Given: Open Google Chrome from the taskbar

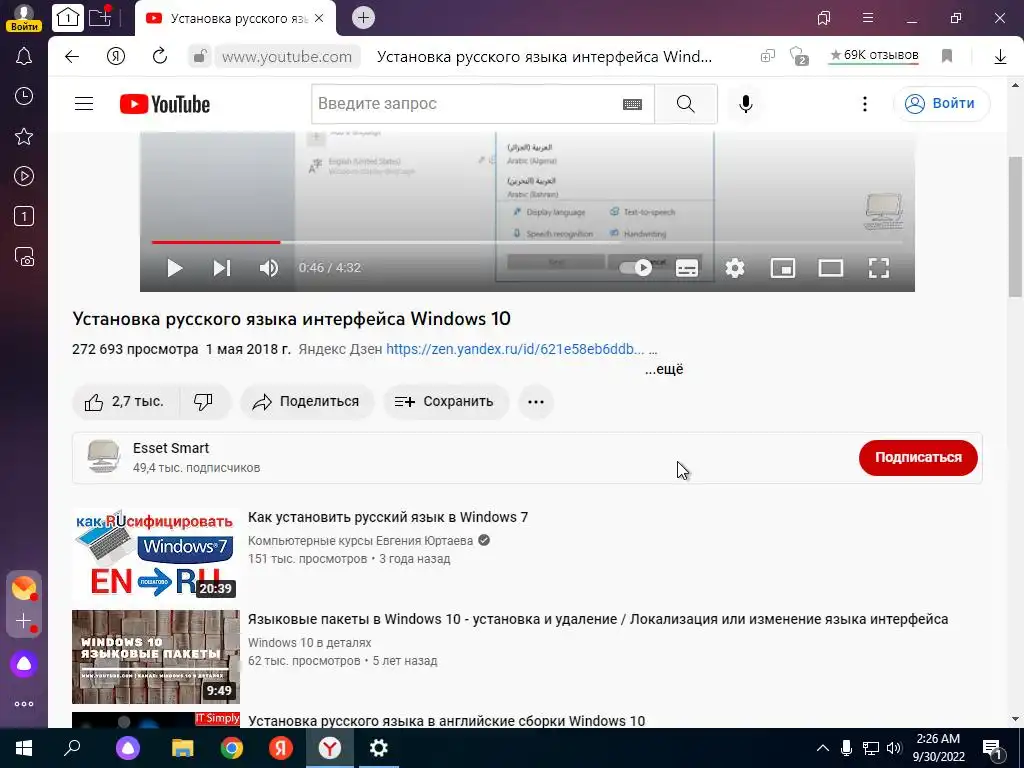Looking at the screenshot, I should tap(231, 748).
